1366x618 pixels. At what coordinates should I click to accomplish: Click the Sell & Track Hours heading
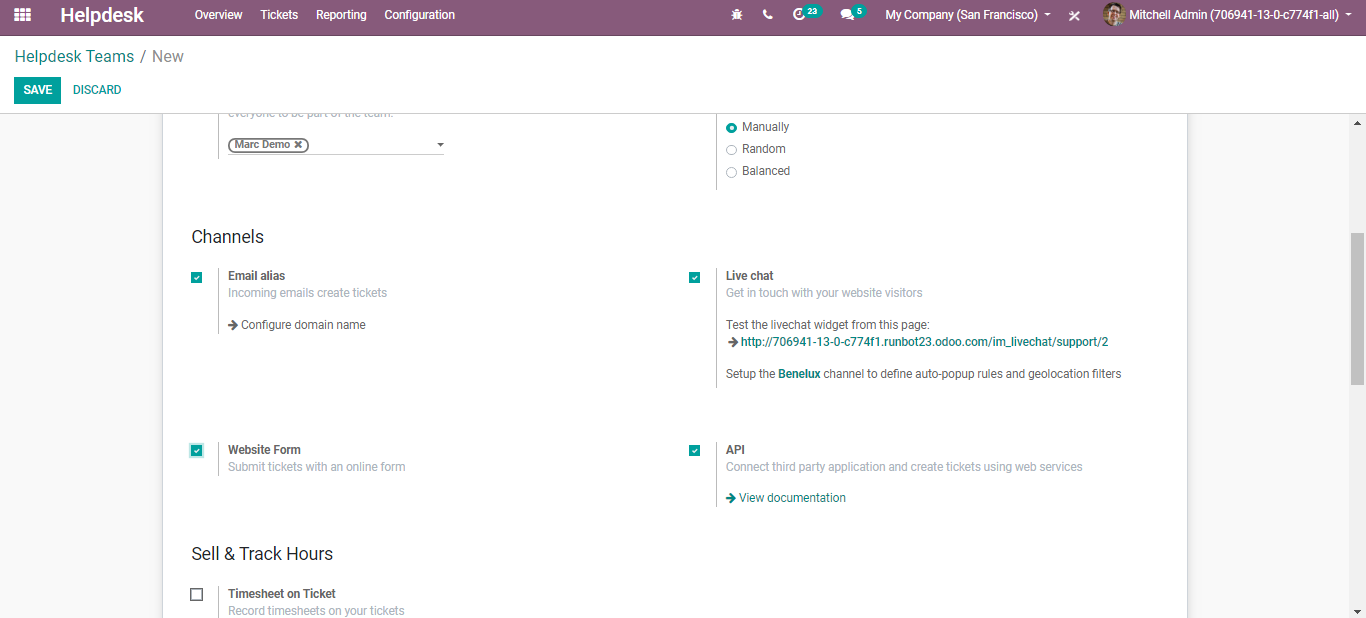(262, 554)
